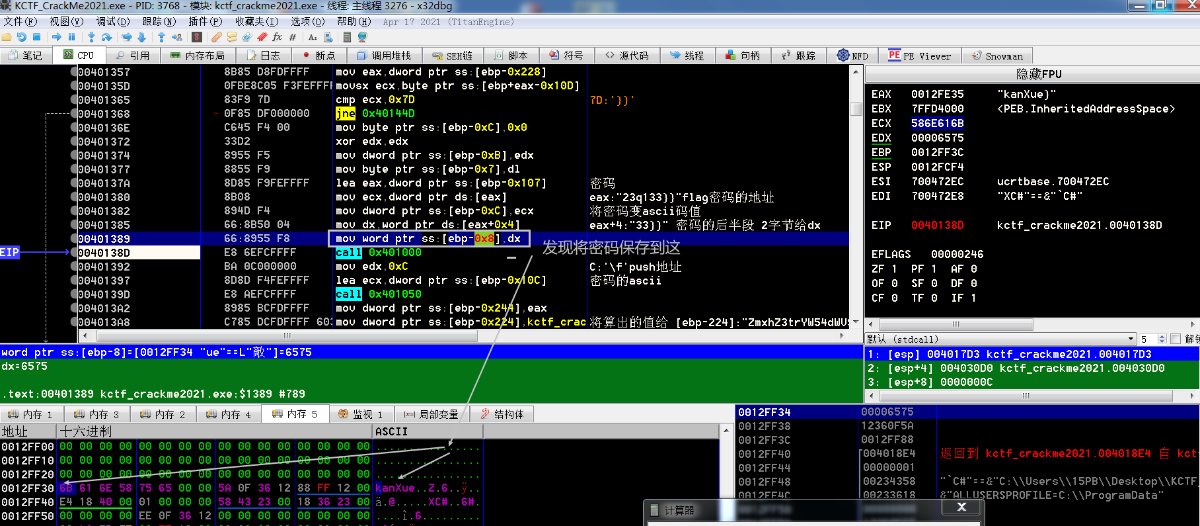
Task: Open the NFD plugin tab
Action: point(852,55)
